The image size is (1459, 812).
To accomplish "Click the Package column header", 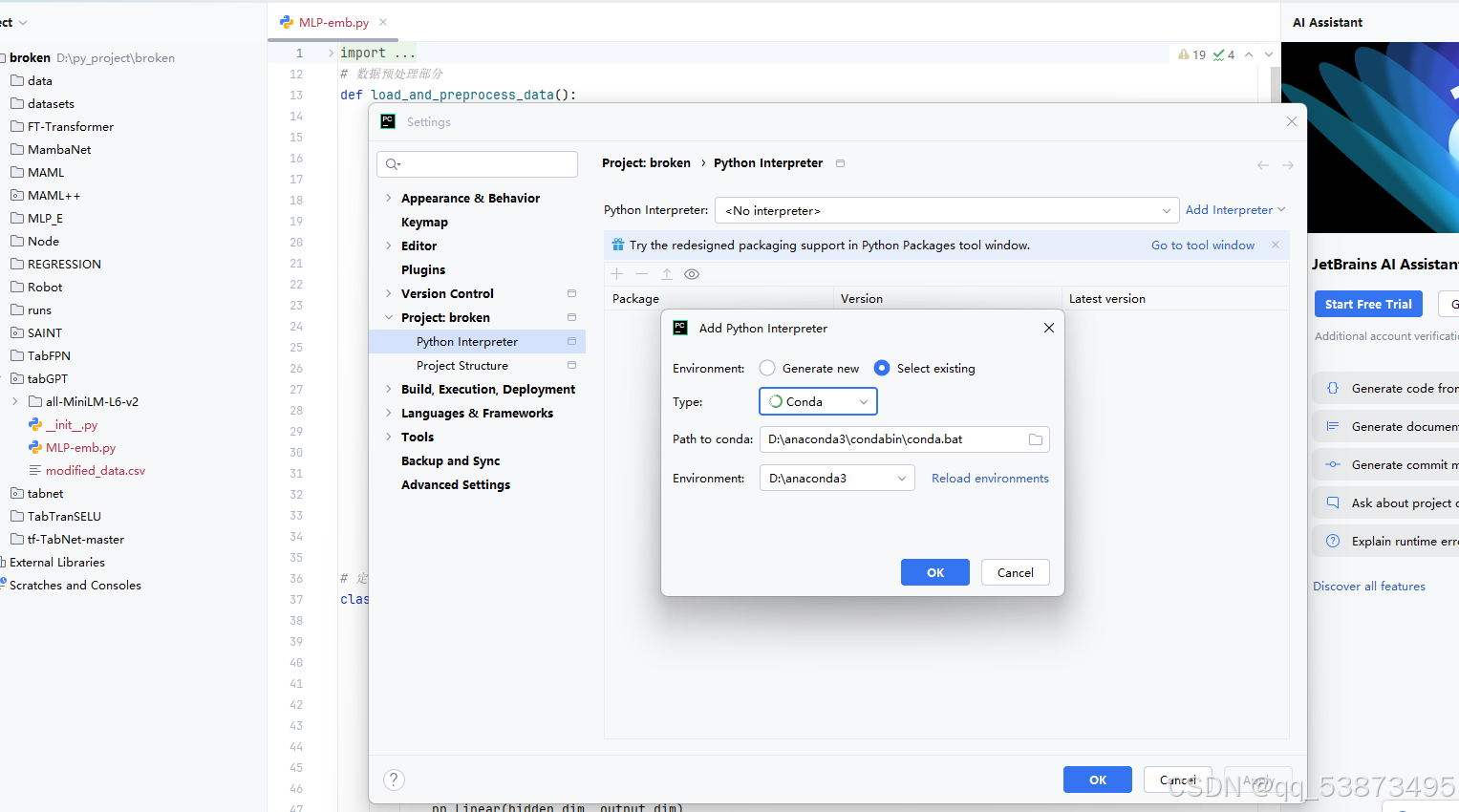I will pos(719,299).
